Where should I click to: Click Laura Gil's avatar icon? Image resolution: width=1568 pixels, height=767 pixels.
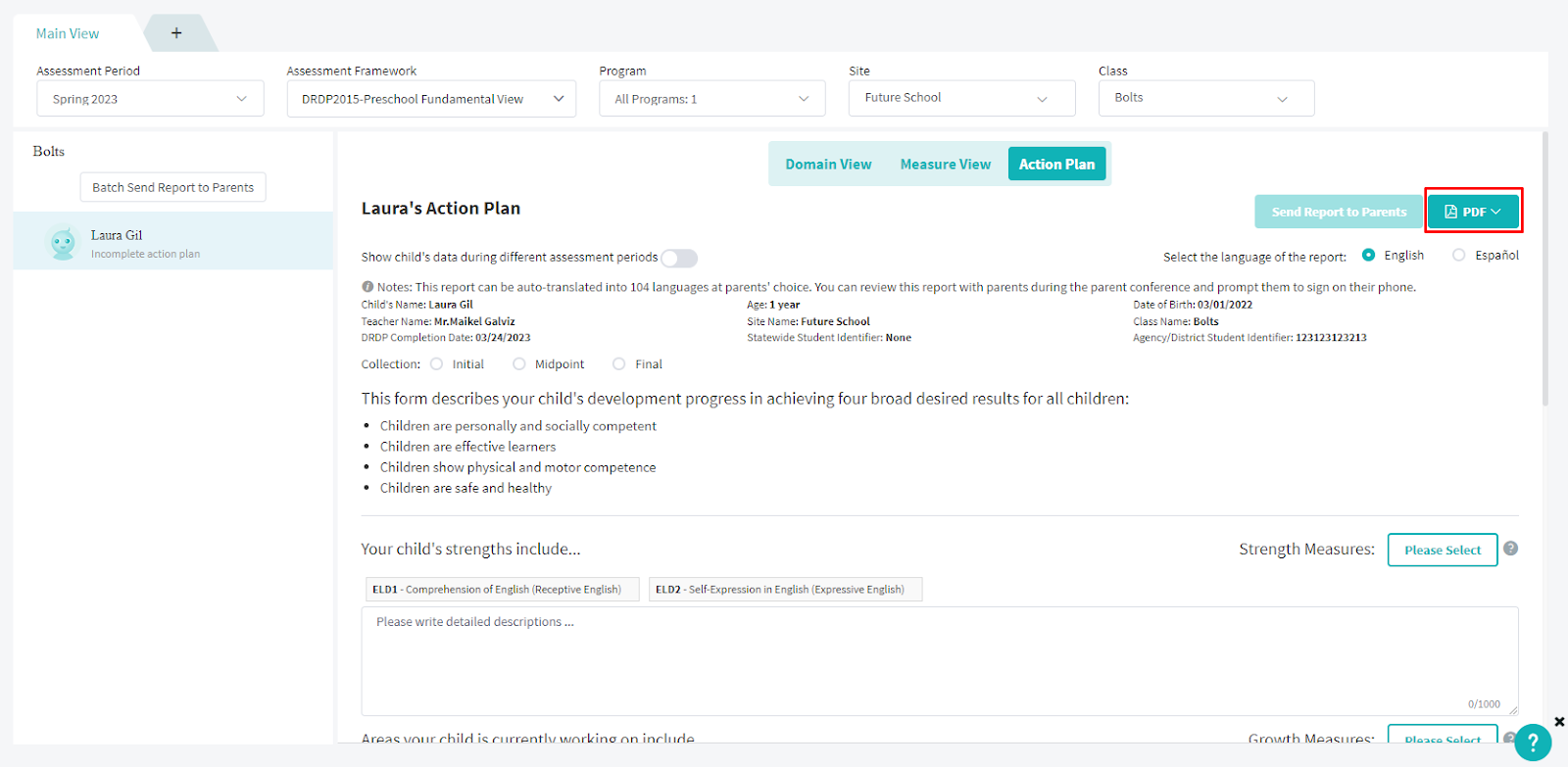point(63,242)
